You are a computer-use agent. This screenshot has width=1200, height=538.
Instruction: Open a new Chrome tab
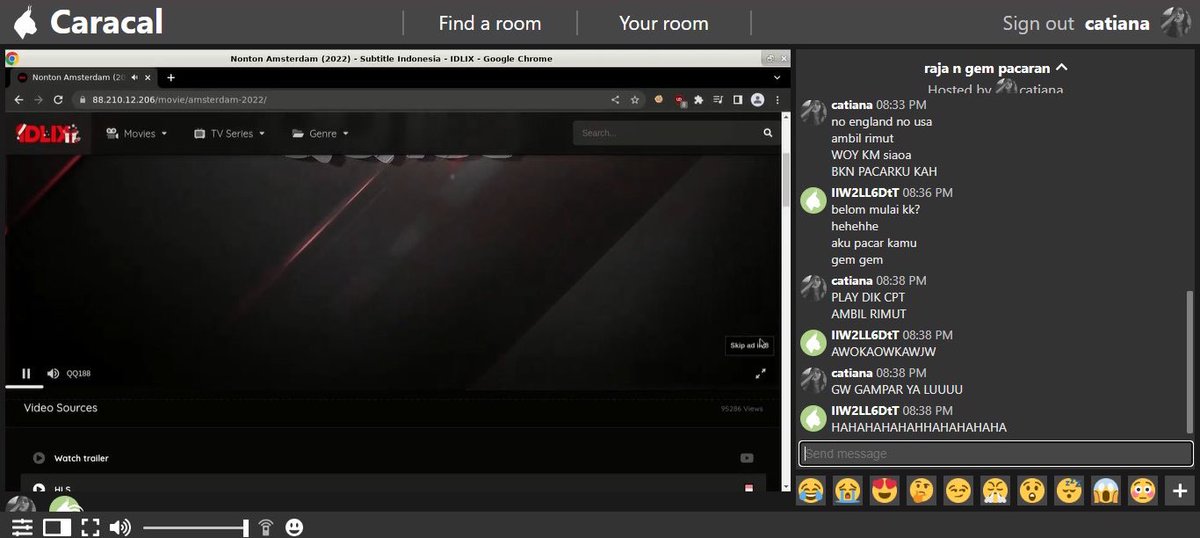[171, 77]
